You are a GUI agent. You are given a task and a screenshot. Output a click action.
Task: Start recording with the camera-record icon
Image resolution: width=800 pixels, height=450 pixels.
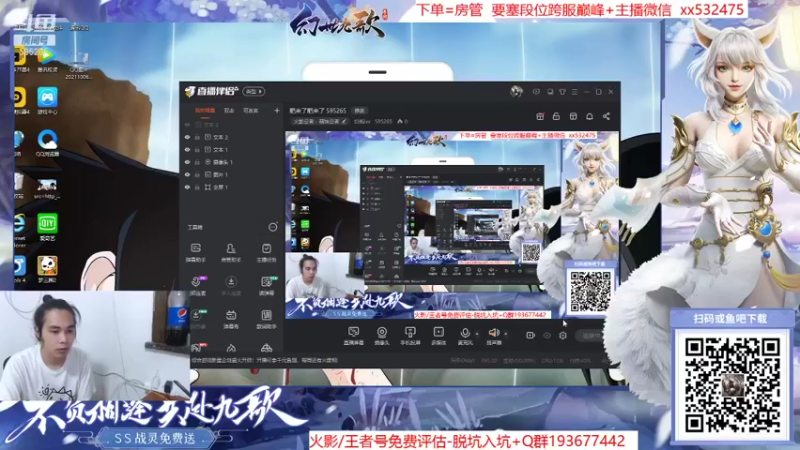pos(530,335)
